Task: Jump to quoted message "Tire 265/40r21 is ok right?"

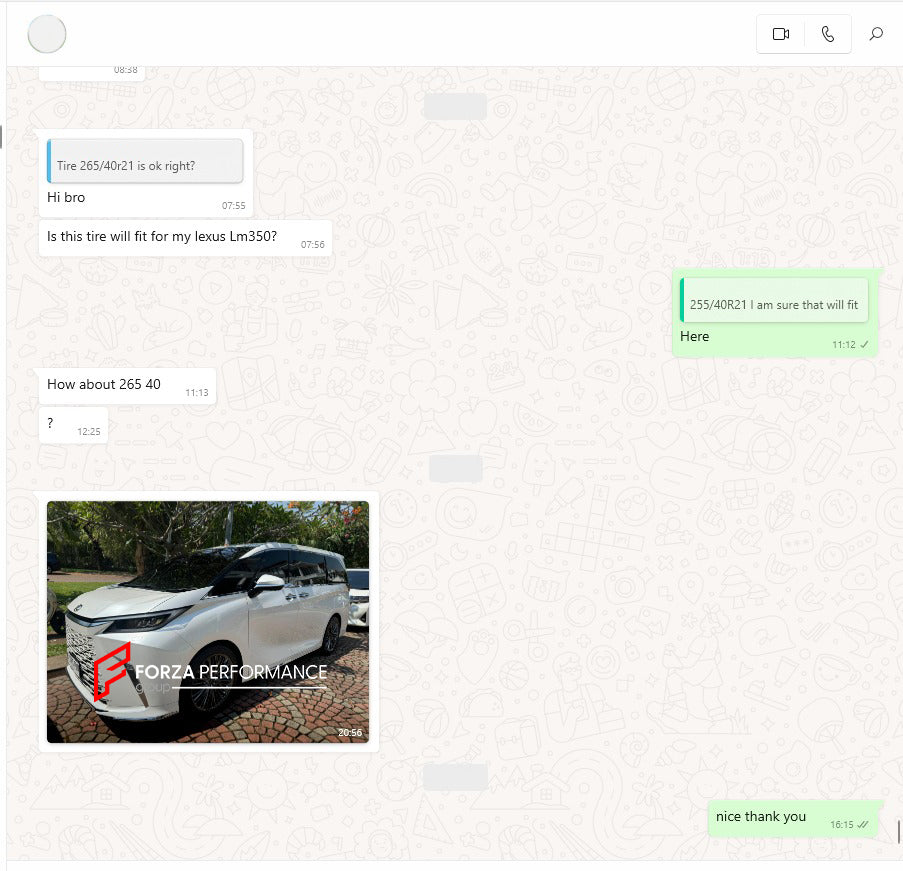Action: click(146, 161)
